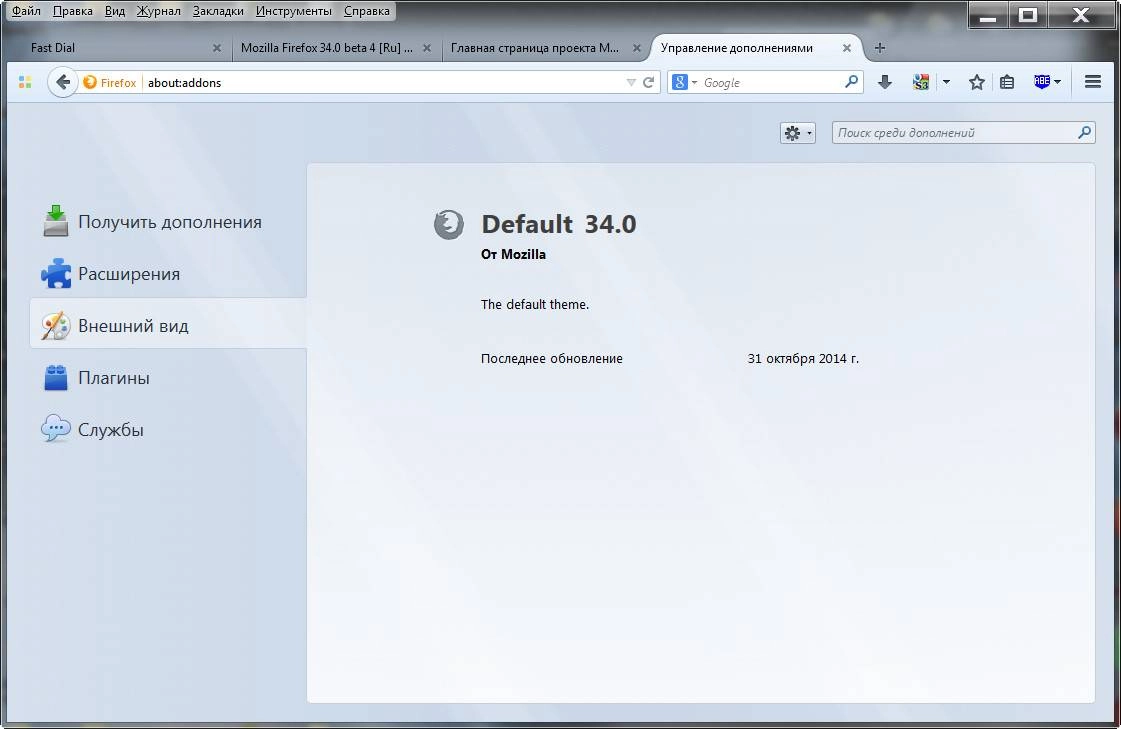The width and height of the screenshot is (1121, 729).
Task: Select Внешний вид category
Action: click(168, 326)
